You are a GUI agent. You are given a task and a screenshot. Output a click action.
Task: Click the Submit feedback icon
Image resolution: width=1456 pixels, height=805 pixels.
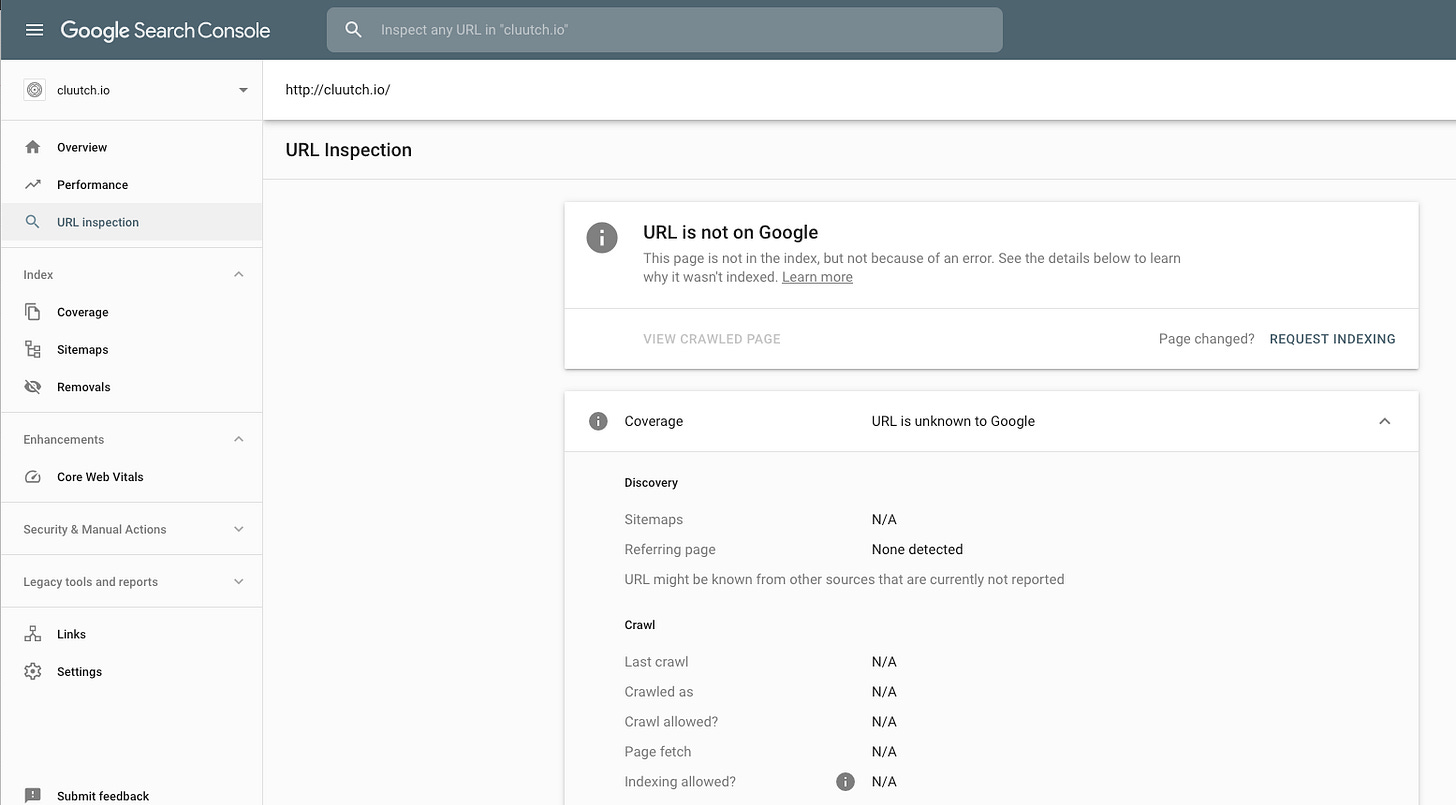click(x=33, y=795)
